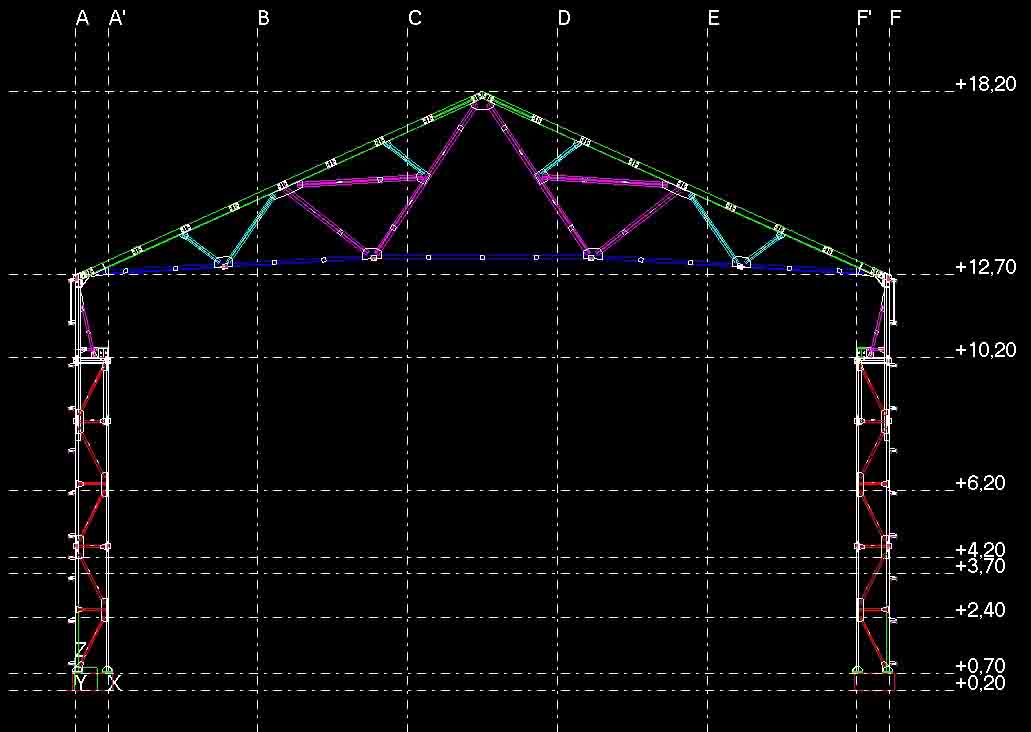Click the grid axis label B
Viewport: 1031px width, 732px height.
click(263, 18)
